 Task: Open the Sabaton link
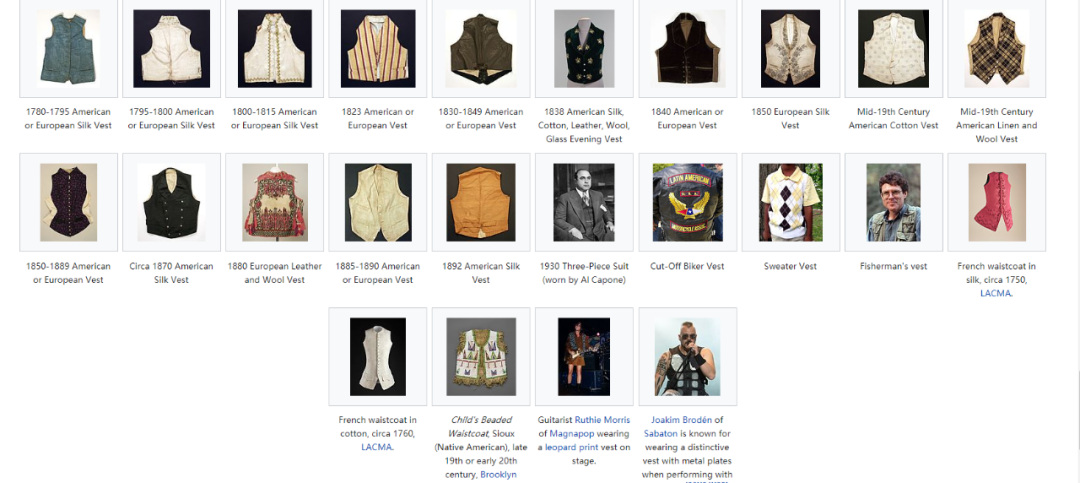[661, 433]
